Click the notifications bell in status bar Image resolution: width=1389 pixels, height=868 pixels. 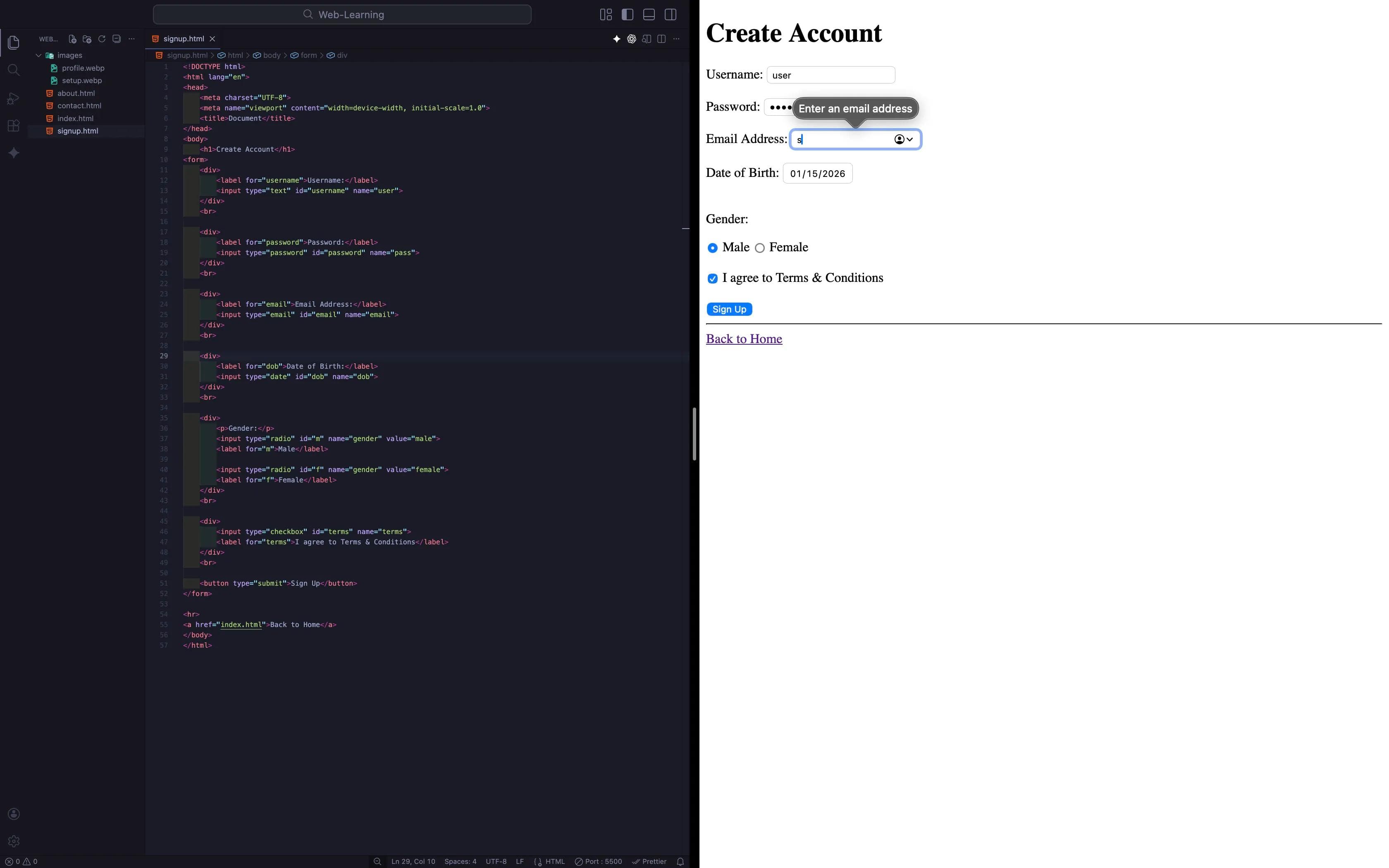click(680, 861)
